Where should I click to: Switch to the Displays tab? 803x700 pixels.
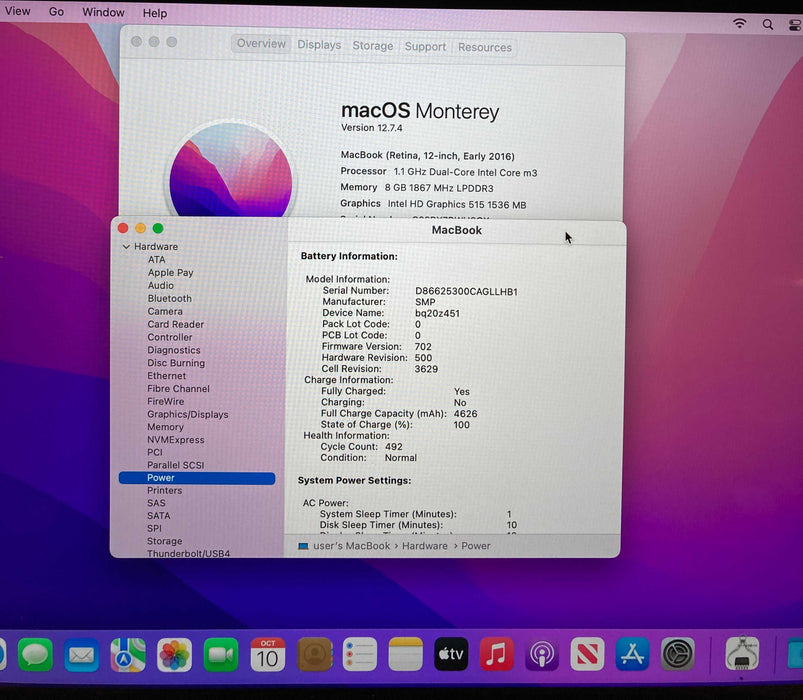coord(319,45)
